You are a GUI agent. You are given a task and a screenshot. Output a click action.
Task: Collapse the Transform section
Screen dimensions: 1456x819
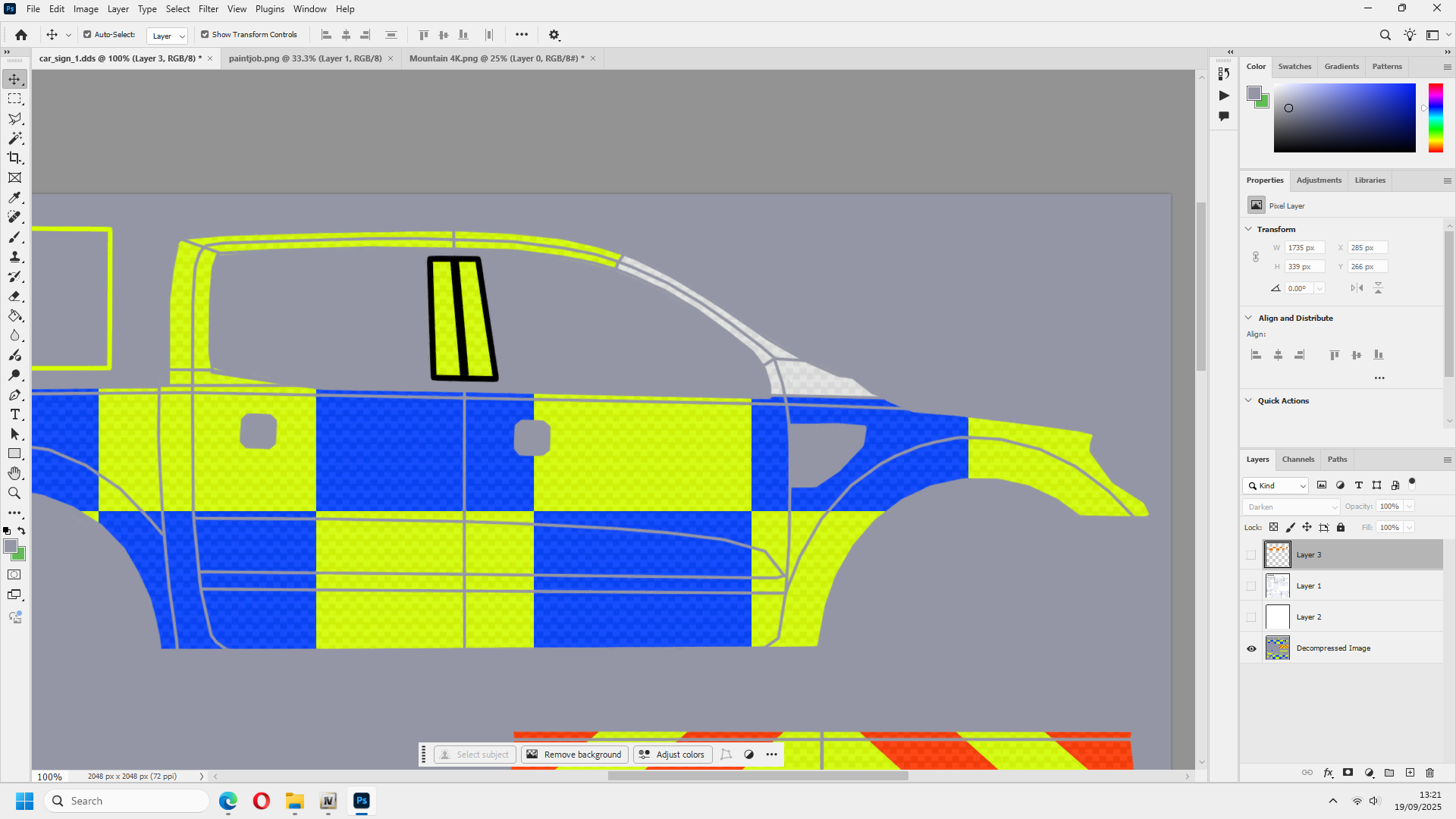point(1249,229)
